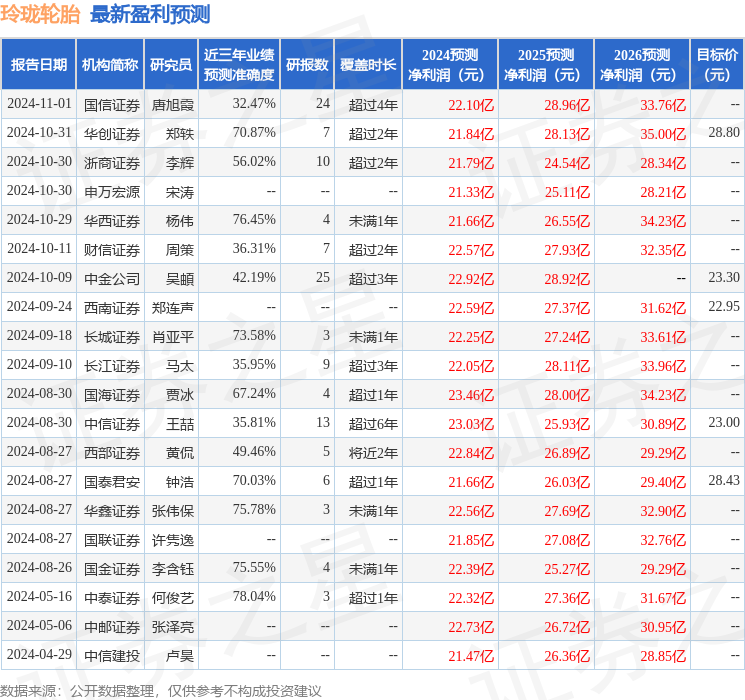The width and height of the screenshot is (745, 700).
Task: Select the 国信证券 institution cell
Action: [112, 105]
